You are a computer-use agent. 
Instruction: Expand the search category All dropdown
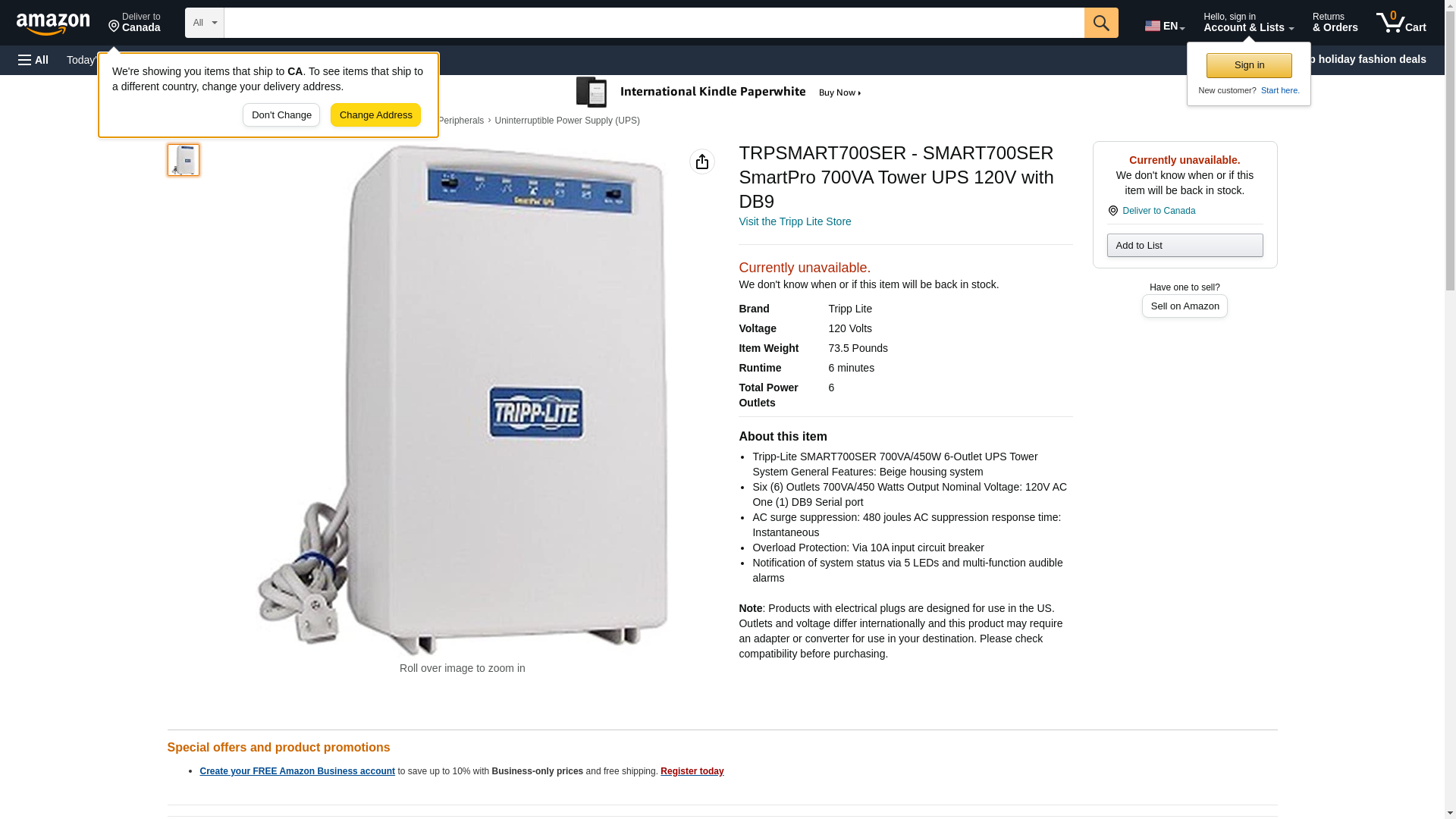pyautogui.click(x=205, y=23)
